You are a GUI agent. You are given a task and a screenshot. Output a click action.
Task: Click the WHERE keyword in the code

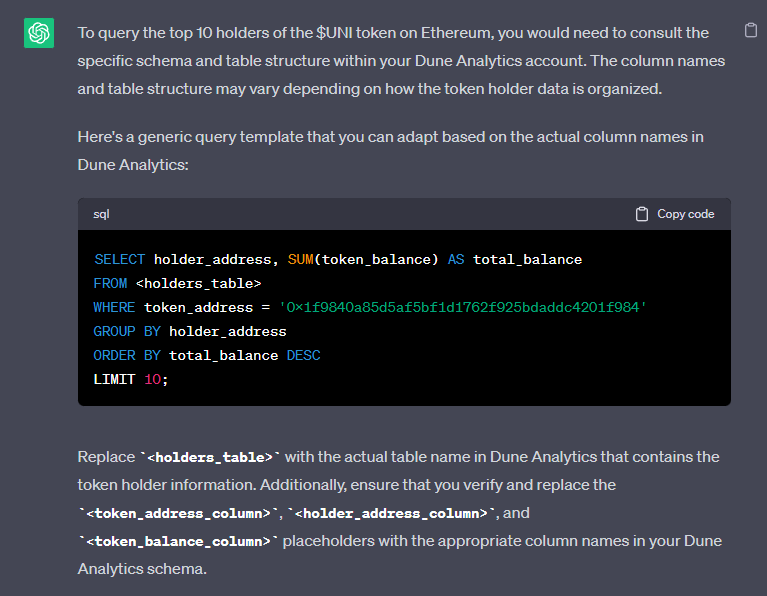coord(114,307)
